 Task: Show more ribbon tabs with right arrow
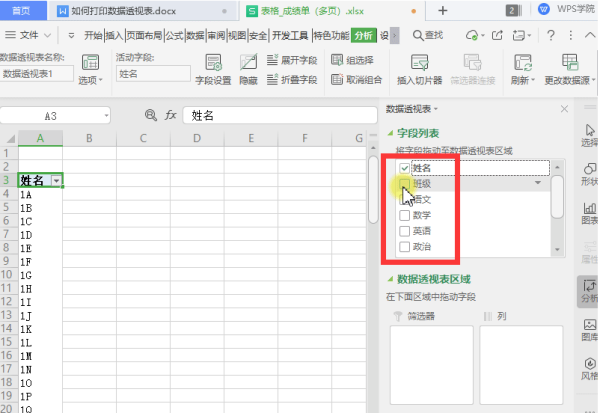coord(395,36)
